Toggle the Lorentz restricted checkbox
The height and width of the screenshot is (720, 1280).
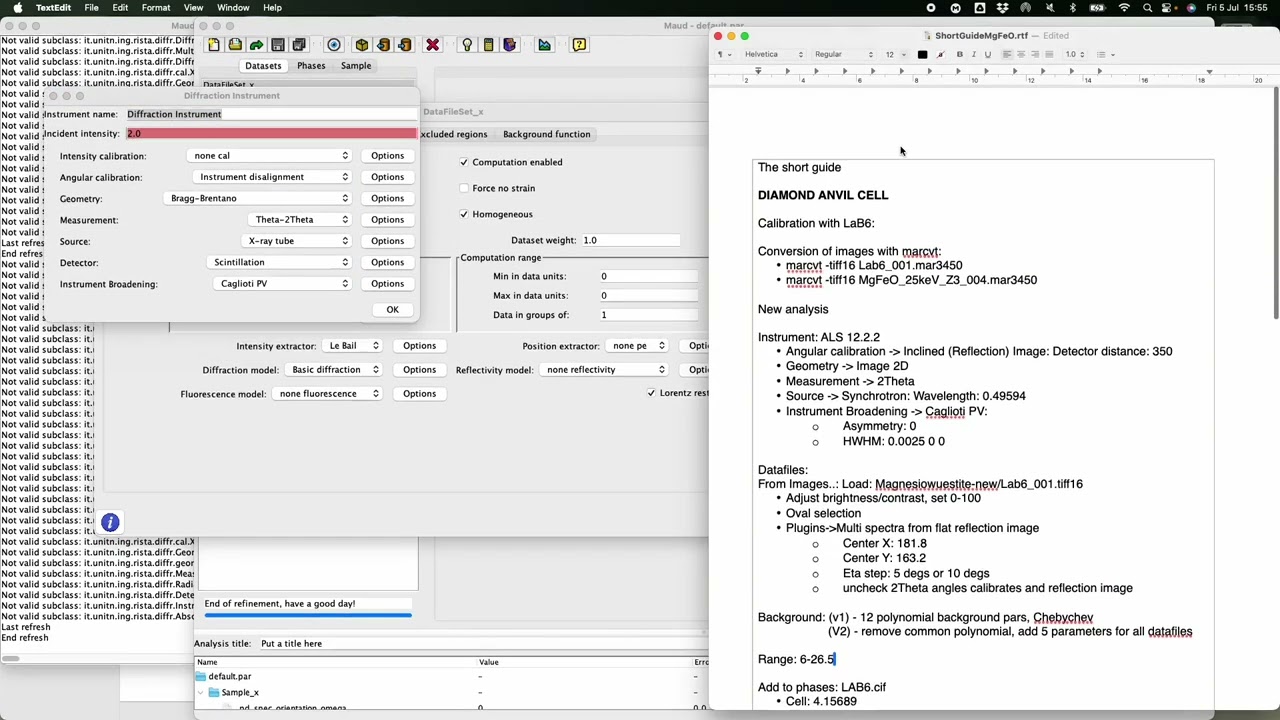tap(651, 393)
